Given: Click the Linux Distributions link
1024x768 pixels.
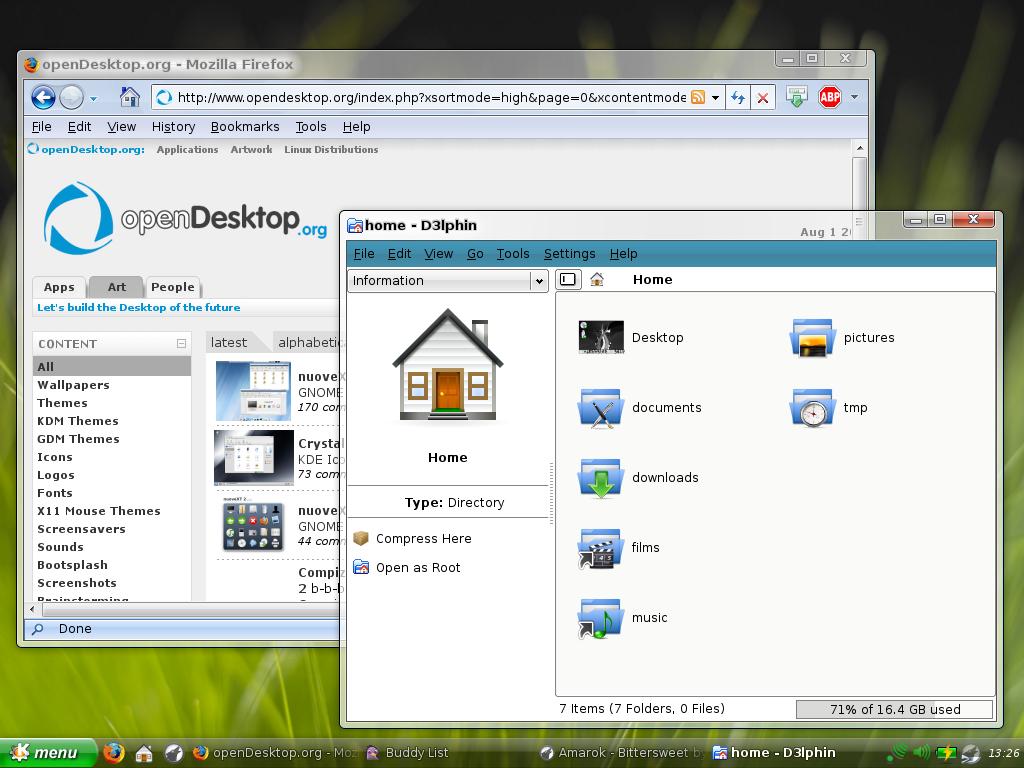Looking at the screenshot, I should tap(331, 150).
